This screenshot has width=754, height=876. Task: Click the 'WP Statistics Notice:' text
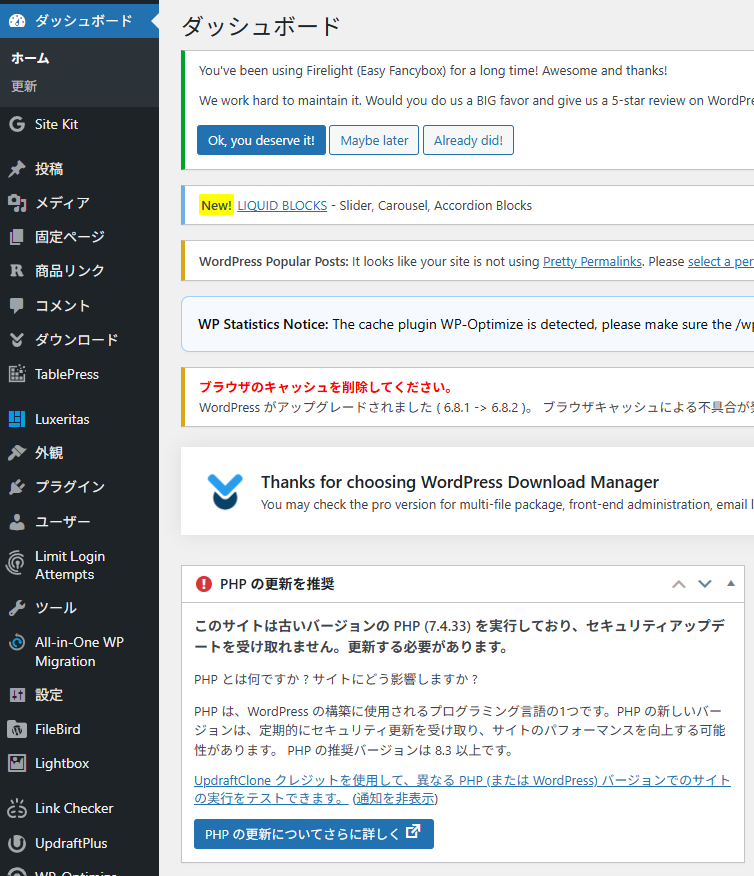[x=263, y=325]
